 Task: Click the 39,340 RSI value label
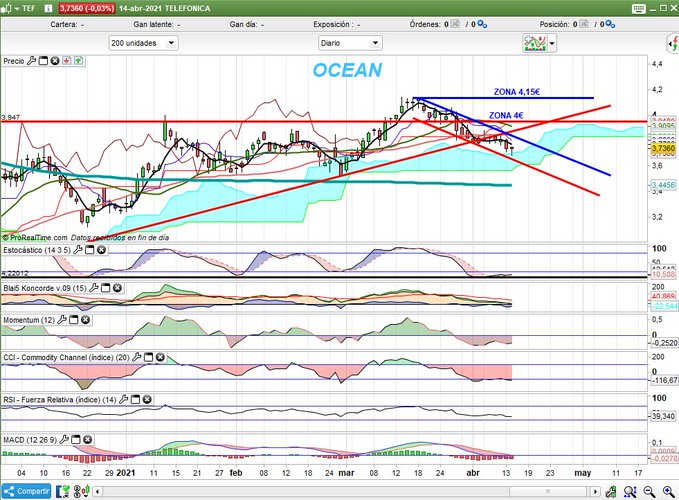pos(663,416)
